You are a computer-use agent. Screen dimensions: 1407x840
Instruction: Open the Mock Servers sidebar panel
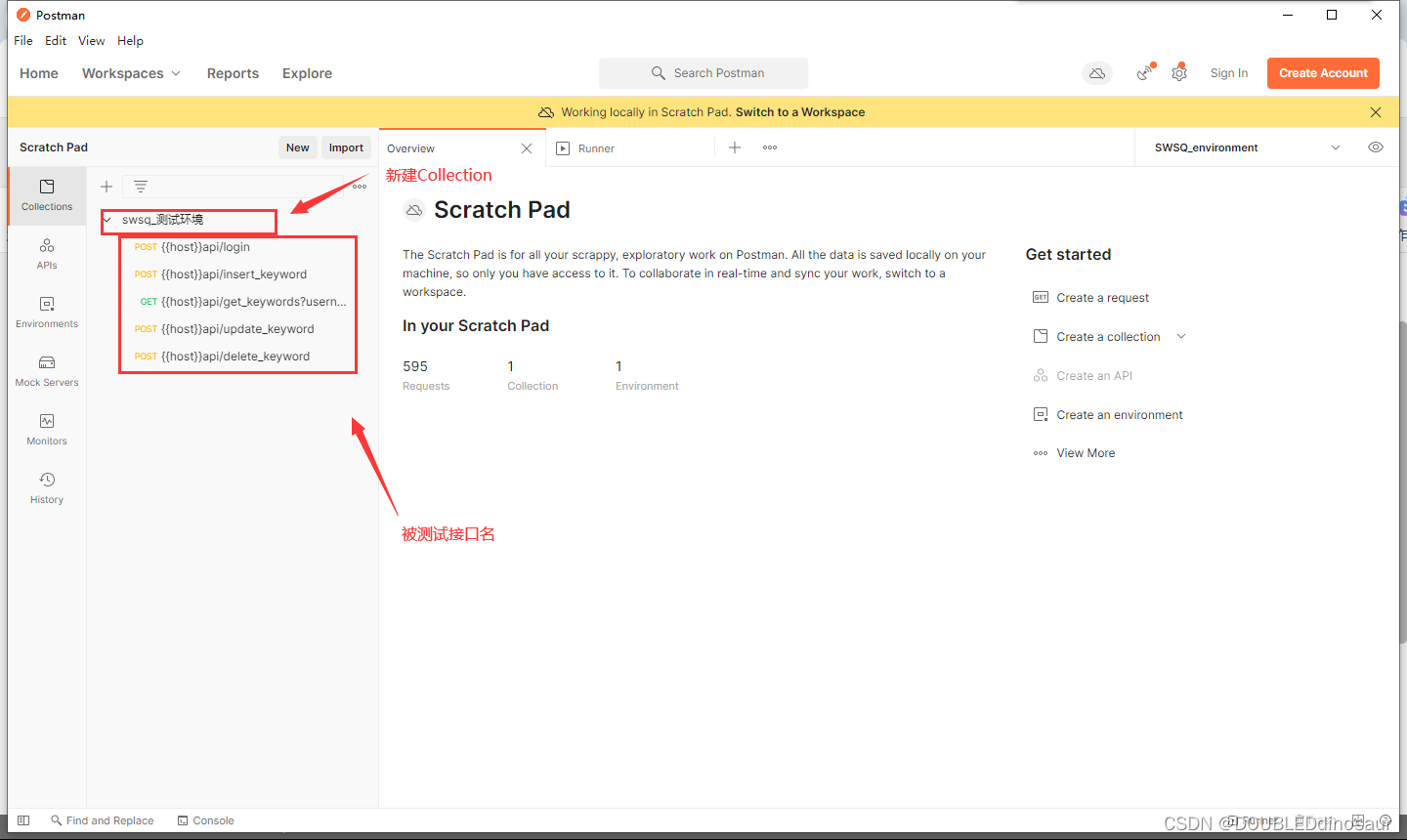(47, 371)
